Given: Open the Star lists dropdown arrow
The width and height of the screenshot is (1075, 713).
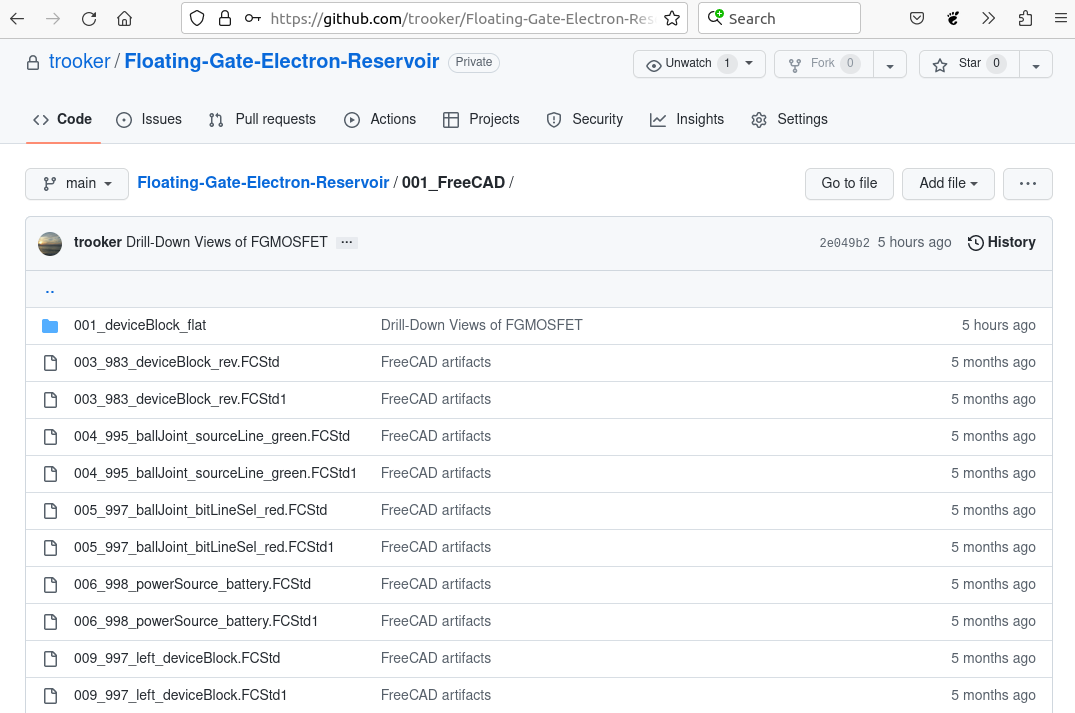Looking at the screenshot, I should [x=1036, y=65].
